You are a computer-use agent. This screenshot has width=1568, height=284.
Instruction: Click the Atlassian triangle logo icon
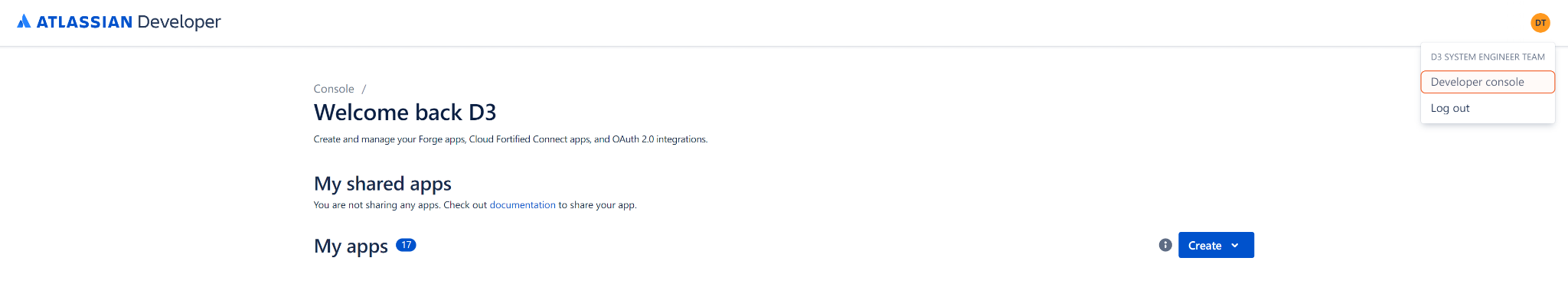(x=24, y=21)
